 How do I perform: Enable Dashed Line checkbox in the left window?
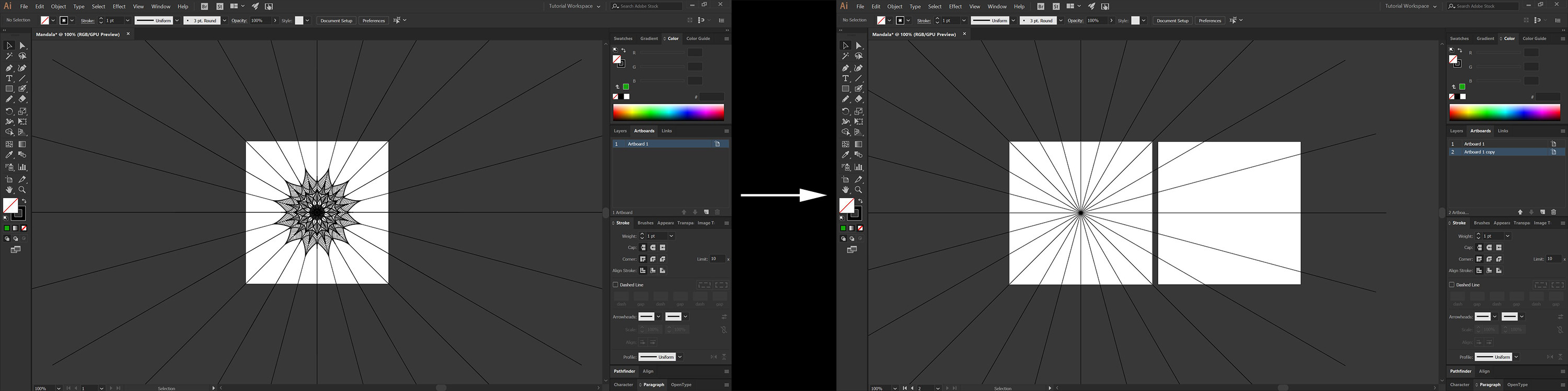(x=615, y=284)
